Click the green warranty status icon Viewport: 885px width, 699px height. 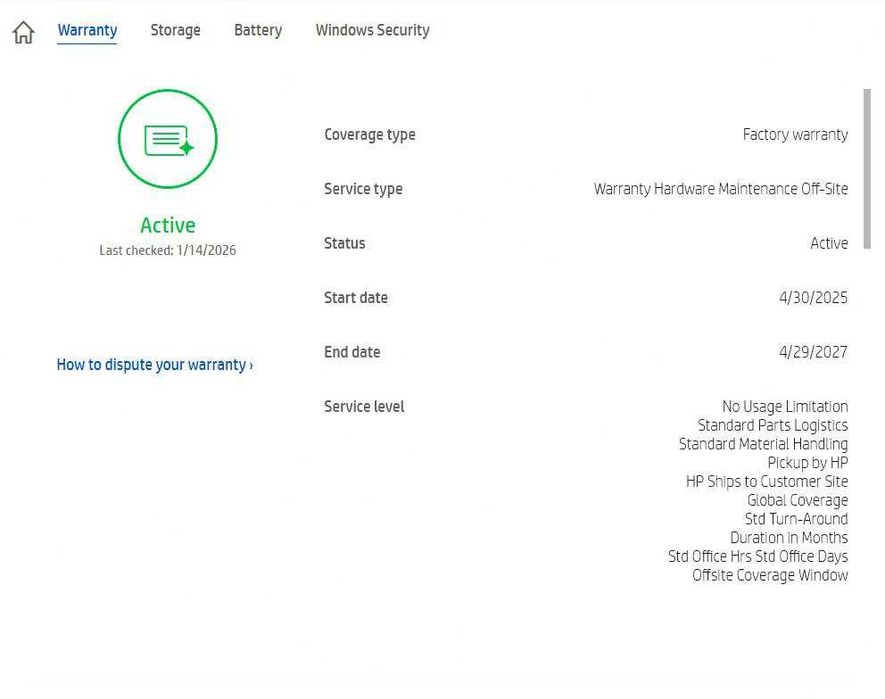tap(168, 139)
